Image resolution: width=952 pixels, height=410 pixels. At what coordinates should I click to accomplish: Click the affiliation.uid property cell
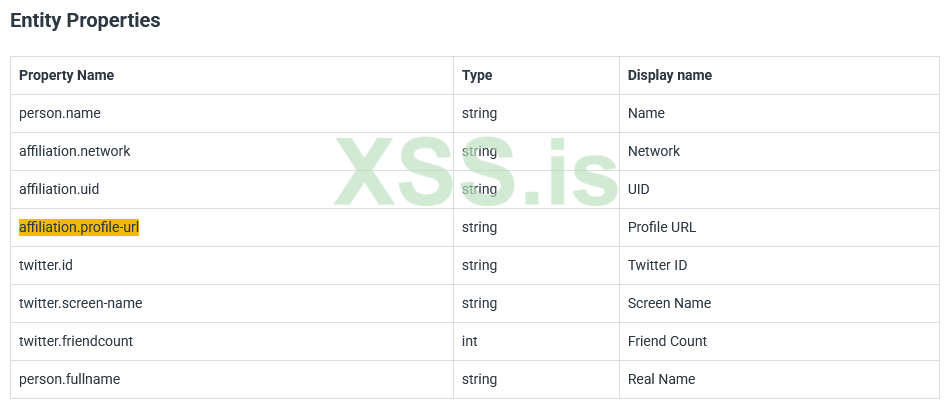[x=59, y=189]
